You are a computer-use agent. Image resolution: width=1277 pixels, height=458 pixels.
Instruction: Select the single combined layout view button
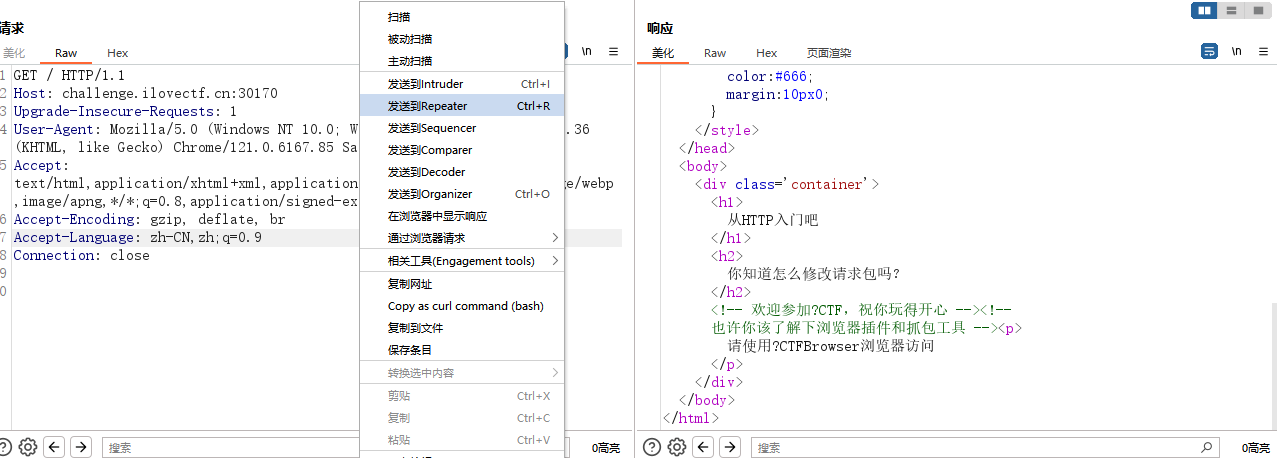pos(1258,10)
